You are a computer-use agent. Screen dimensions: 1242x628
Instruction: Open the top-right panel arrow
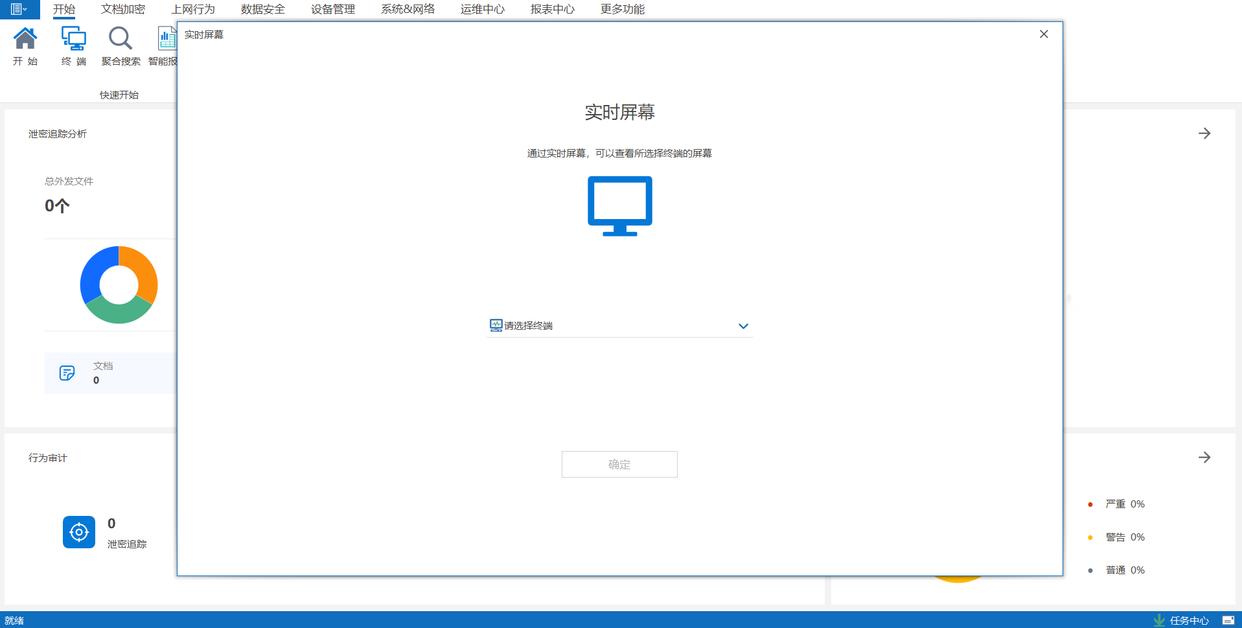pos(1204,133)
